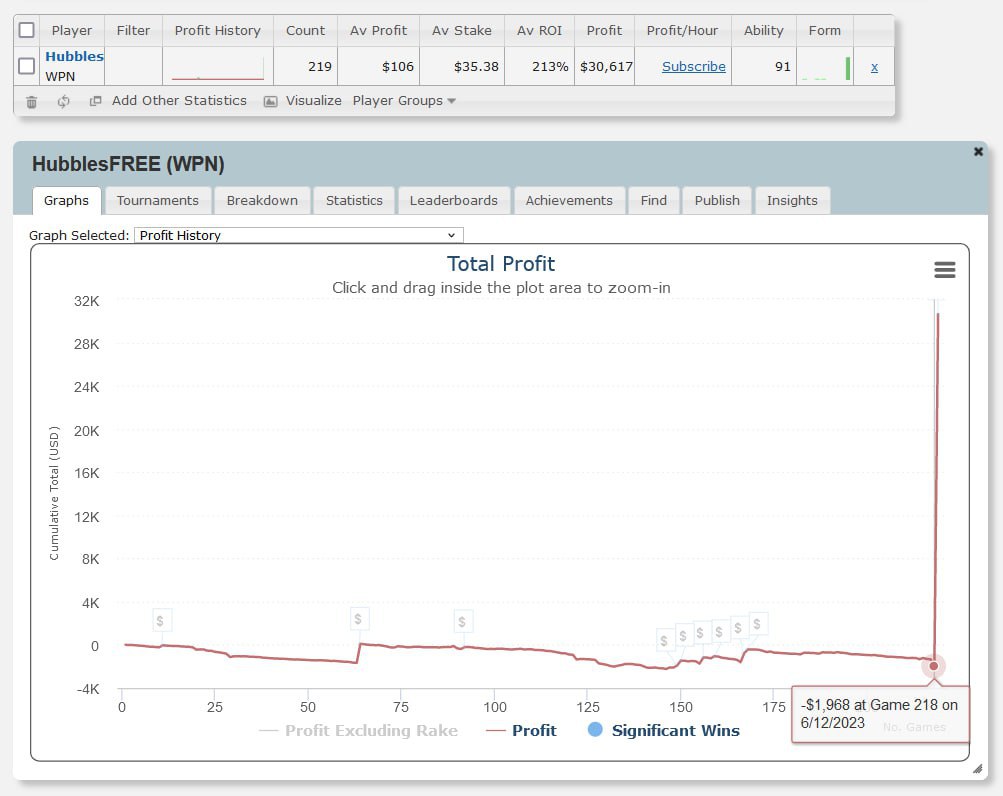
Task: Click the refresh arrows icon
Action: point(64,101)
